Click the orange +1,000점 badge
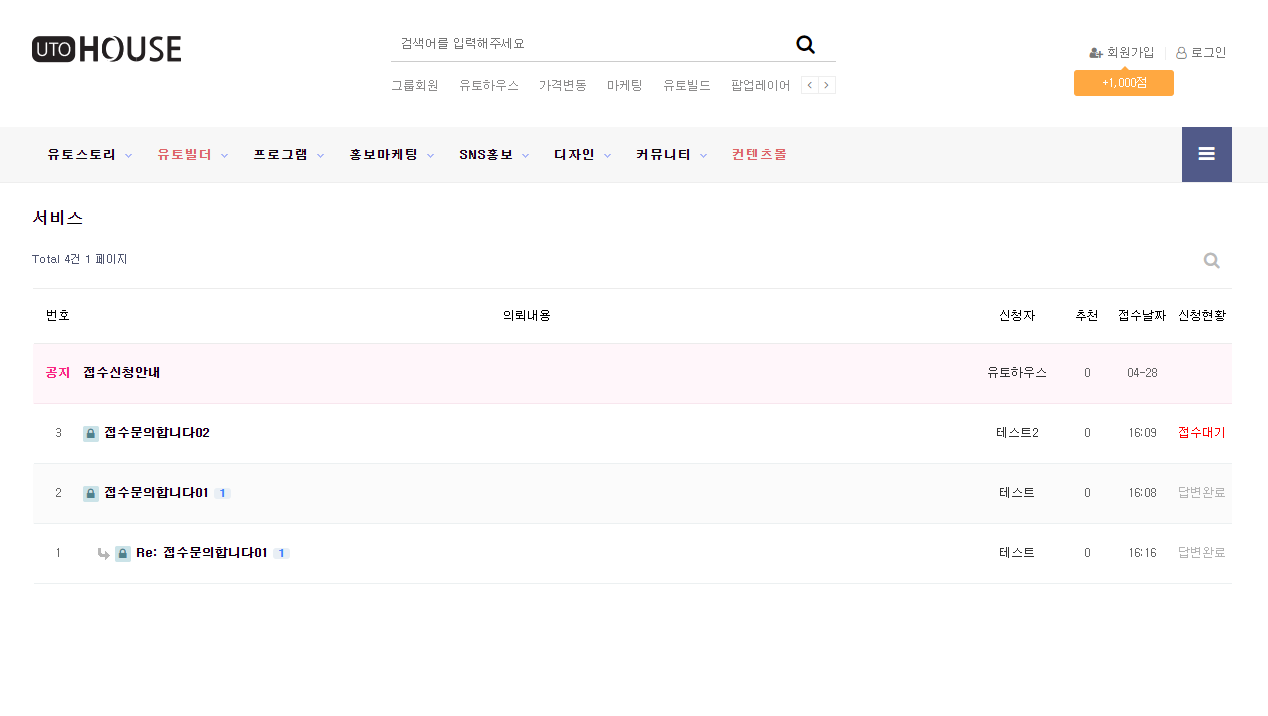Image resolution: width=1268 pixels, height=716 pixels. point(1123,83)
